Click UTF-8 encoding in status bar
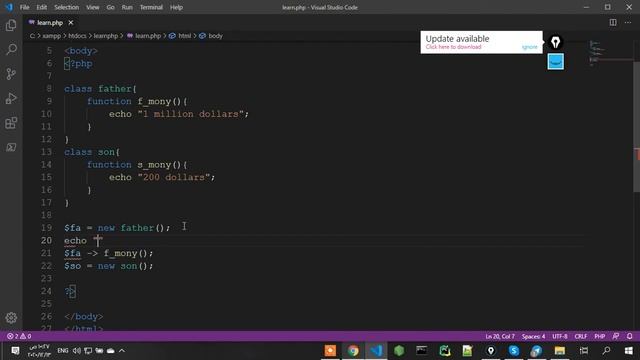 point(560,337)
